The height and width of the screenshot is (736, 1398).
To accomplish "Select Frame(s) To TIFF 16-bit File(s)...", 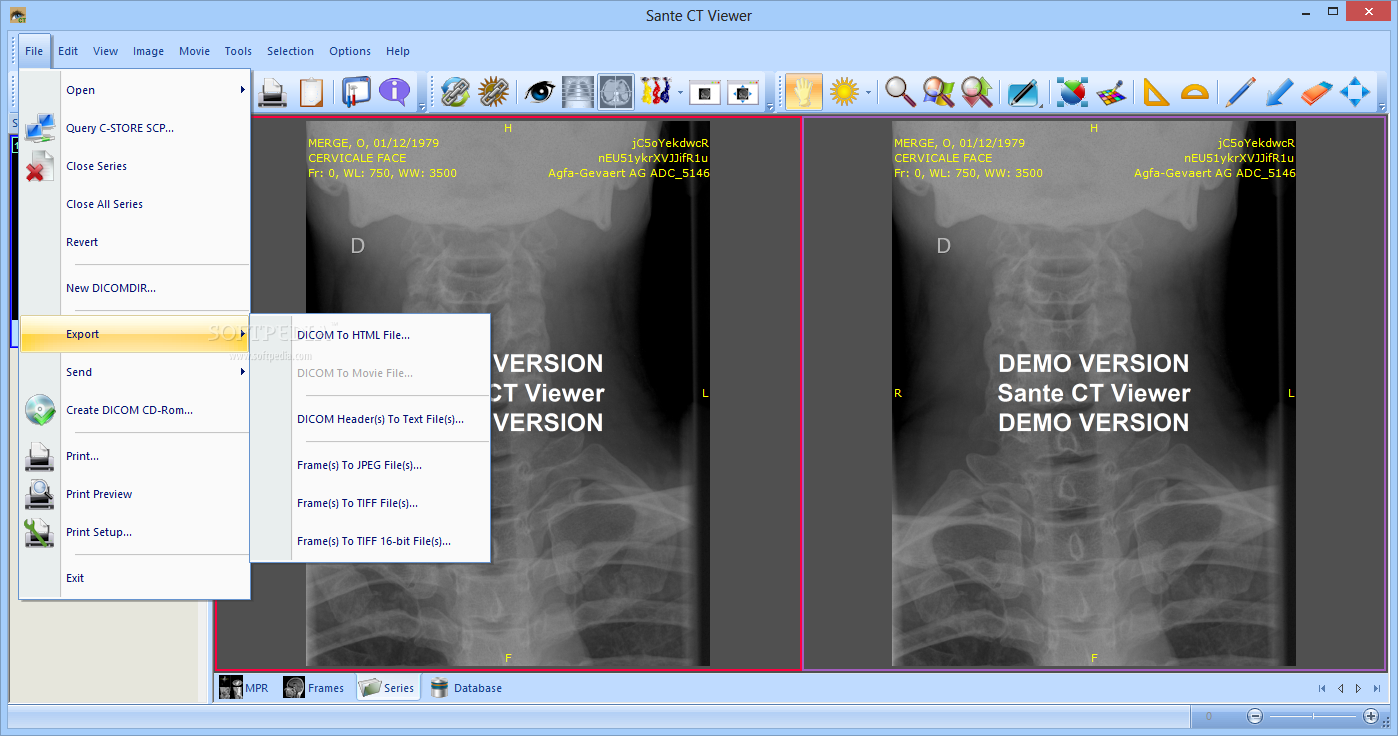I will [x=370, y=541].
